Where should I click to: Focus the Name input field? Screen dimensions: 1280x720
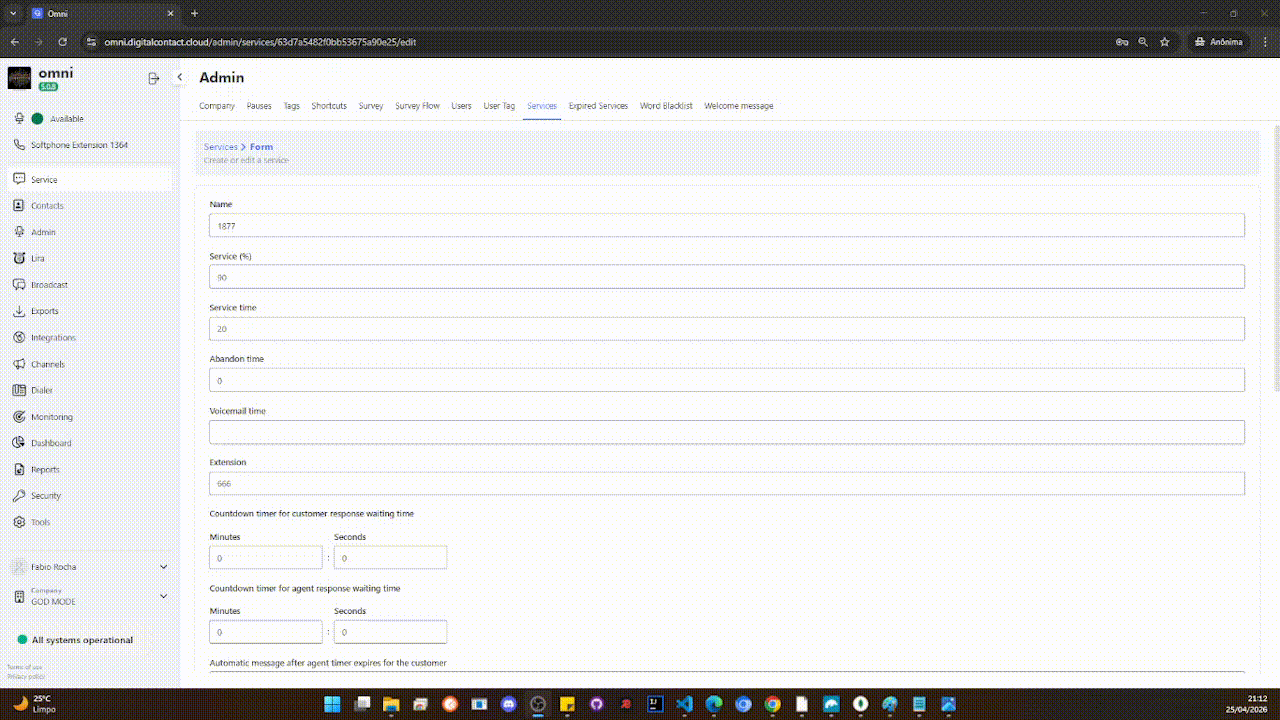coord(727,225)
